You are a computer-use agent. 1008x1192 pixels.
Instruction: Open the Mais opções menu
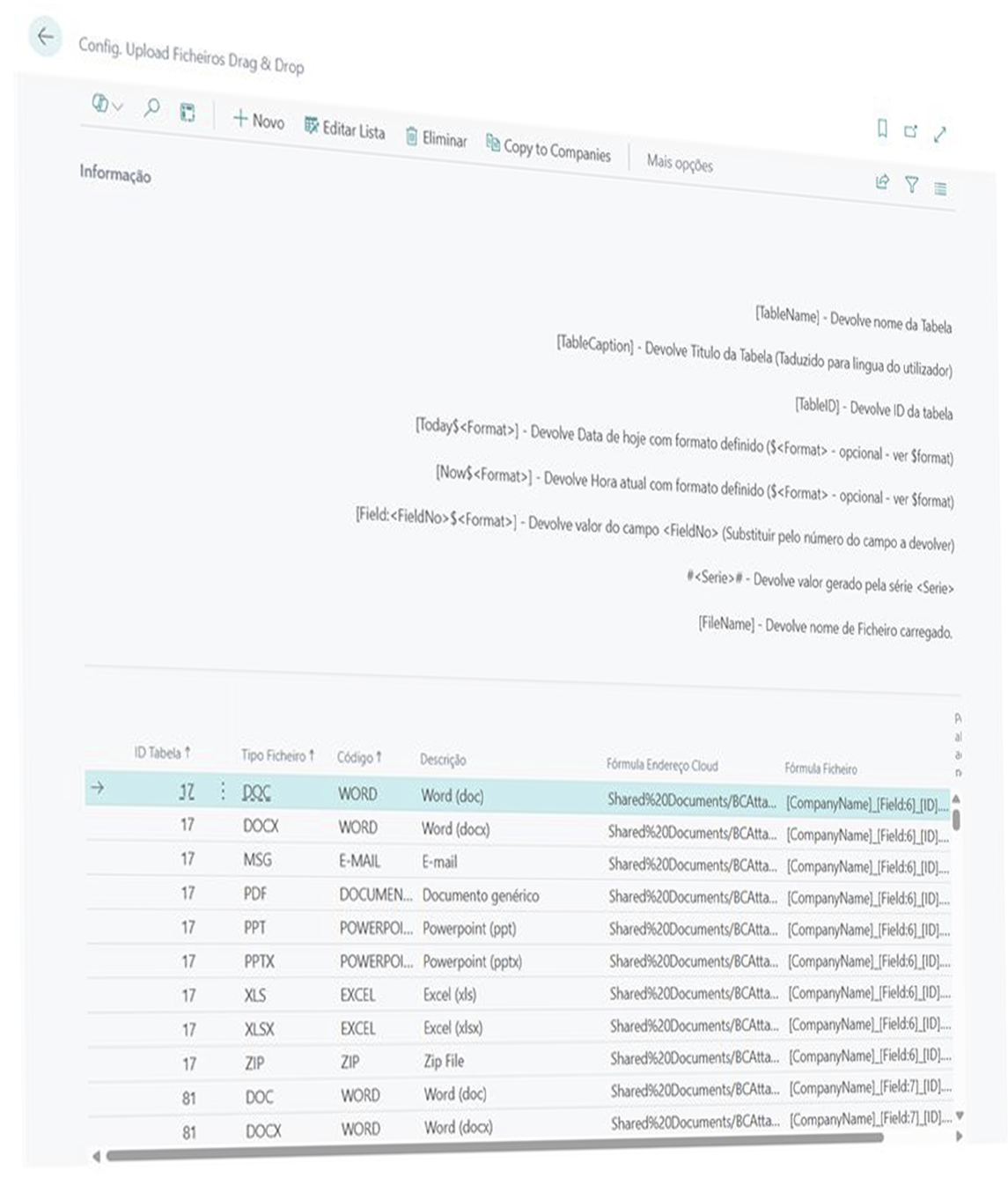coord(679,163)
